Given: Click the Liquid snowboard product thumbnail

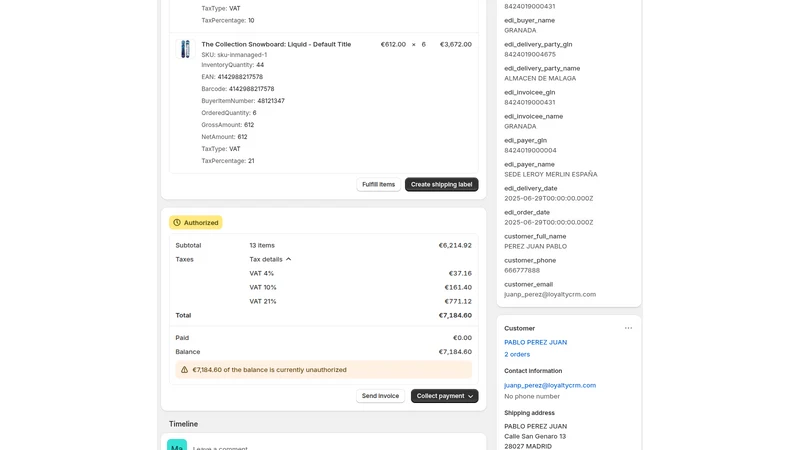Looking at the screenshot, I should (185, 49).
